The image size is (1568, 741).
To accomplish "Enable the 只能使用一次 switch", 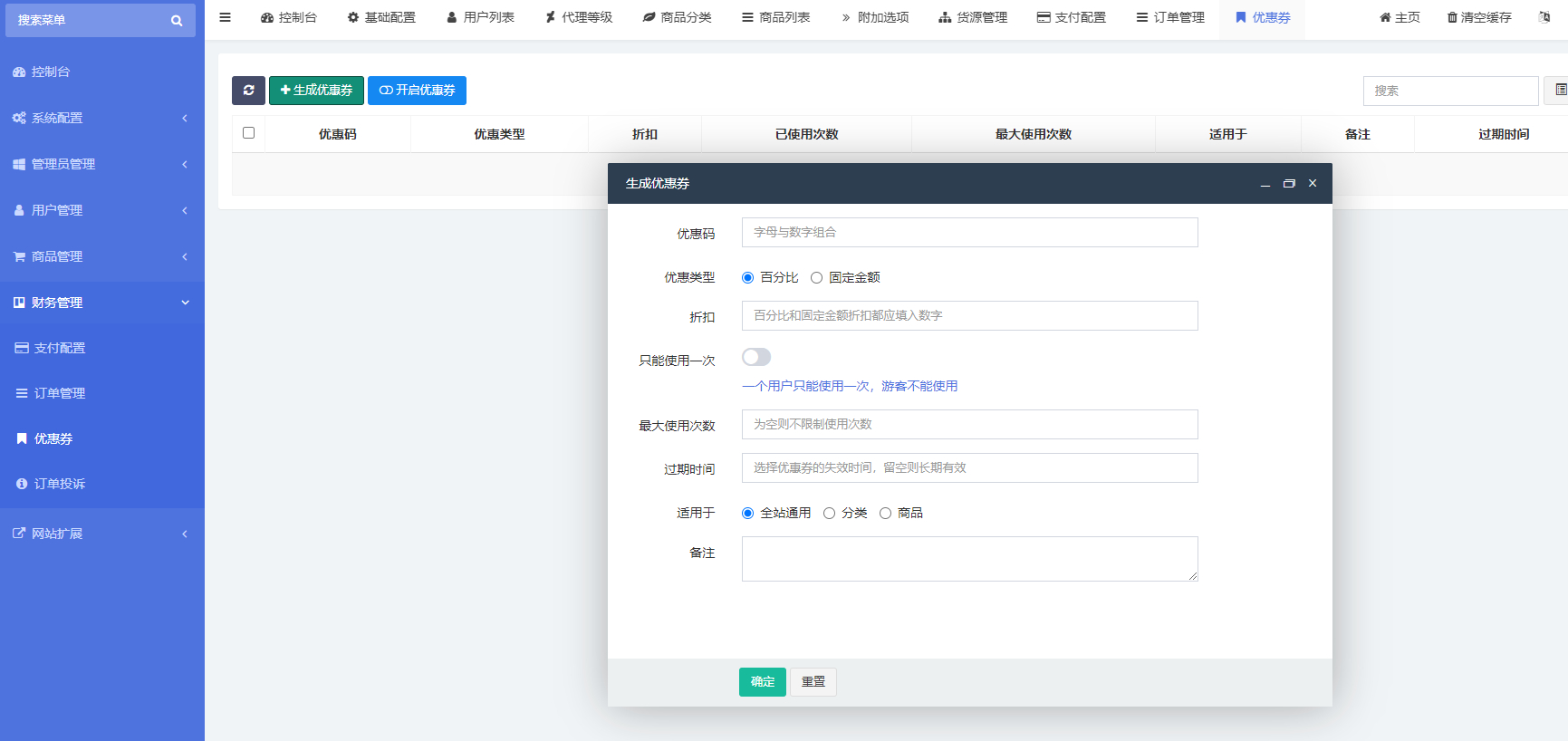I will coord(756,358).
